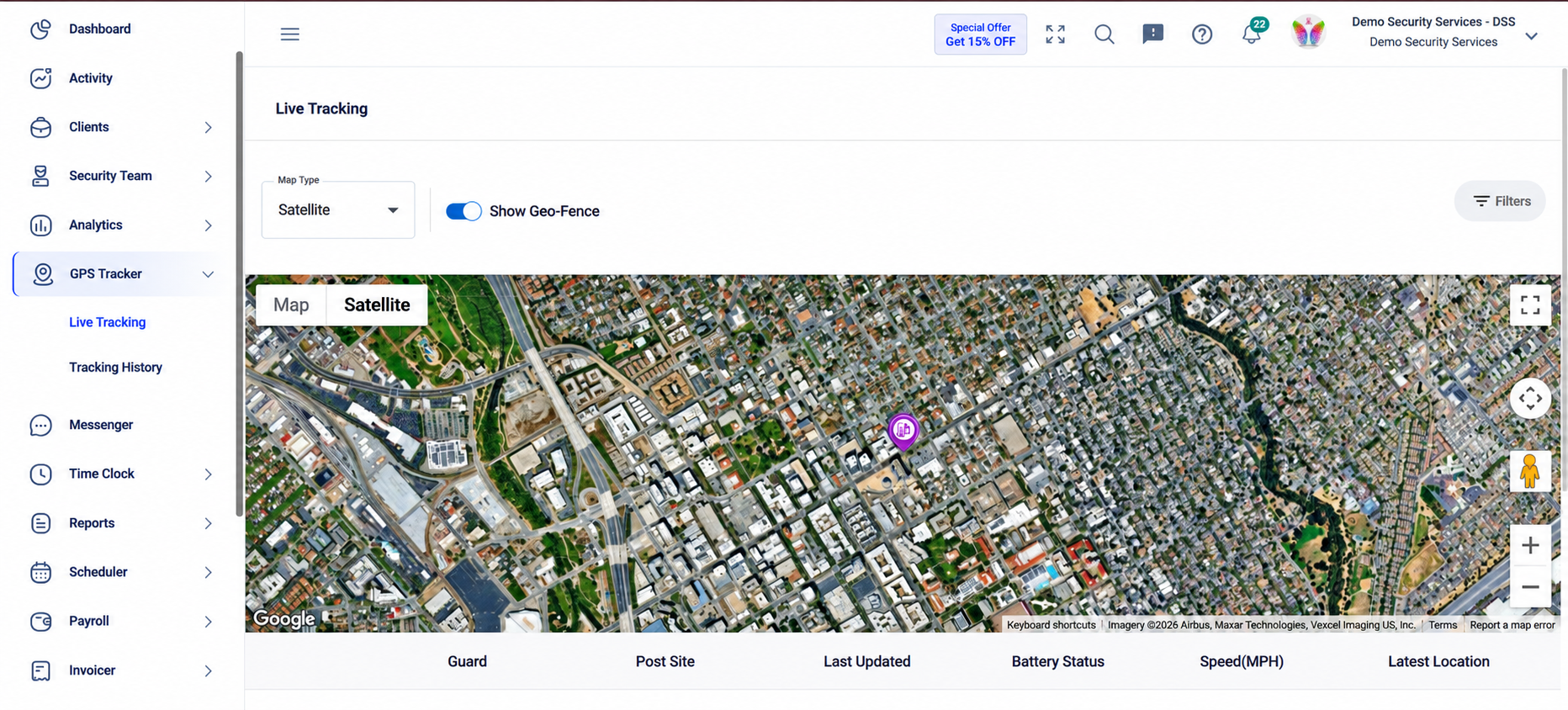Expand the Security Team submenu chevron
The image size is (1568, 710).
tap(208, 176)
